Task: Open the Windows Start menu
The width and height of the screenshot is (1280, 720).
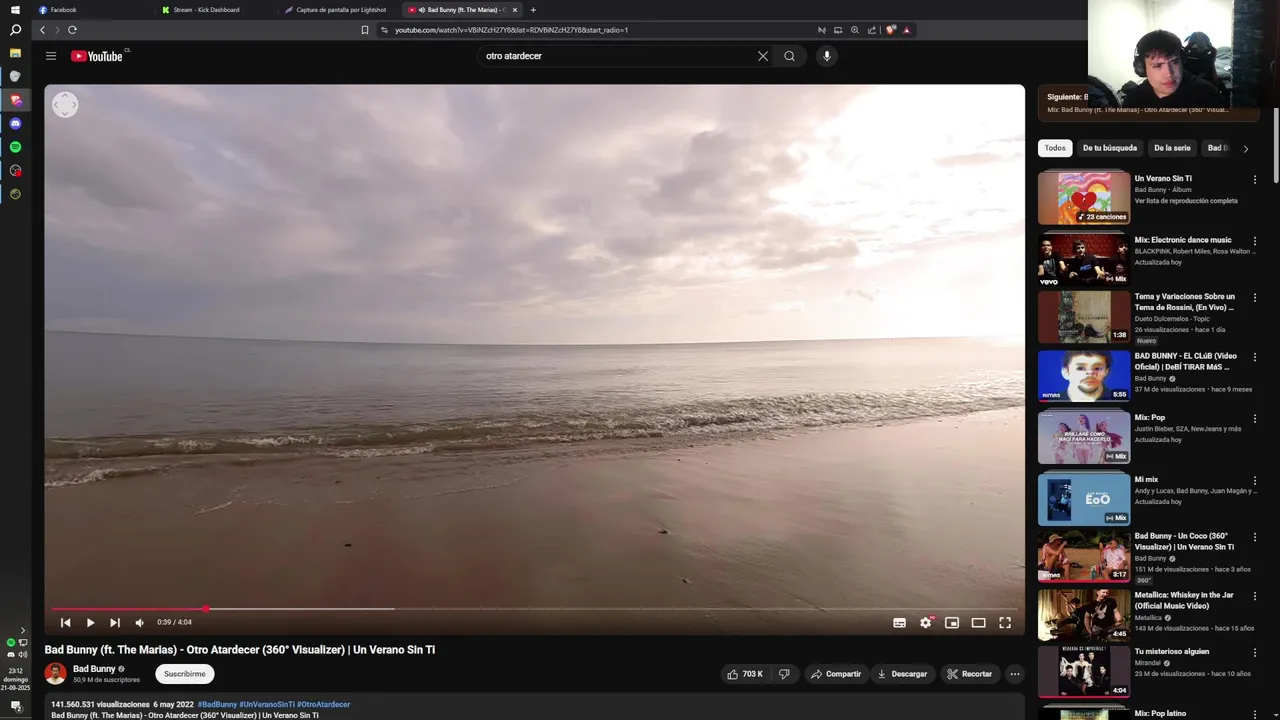Action: (x=15, y=10)
